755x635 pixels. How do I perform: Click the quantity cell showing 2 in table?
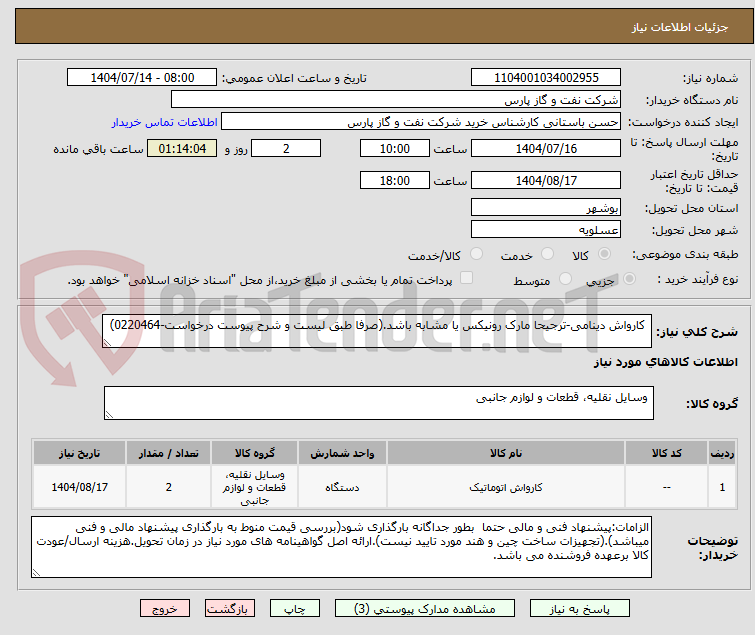(x=169, y=487)
